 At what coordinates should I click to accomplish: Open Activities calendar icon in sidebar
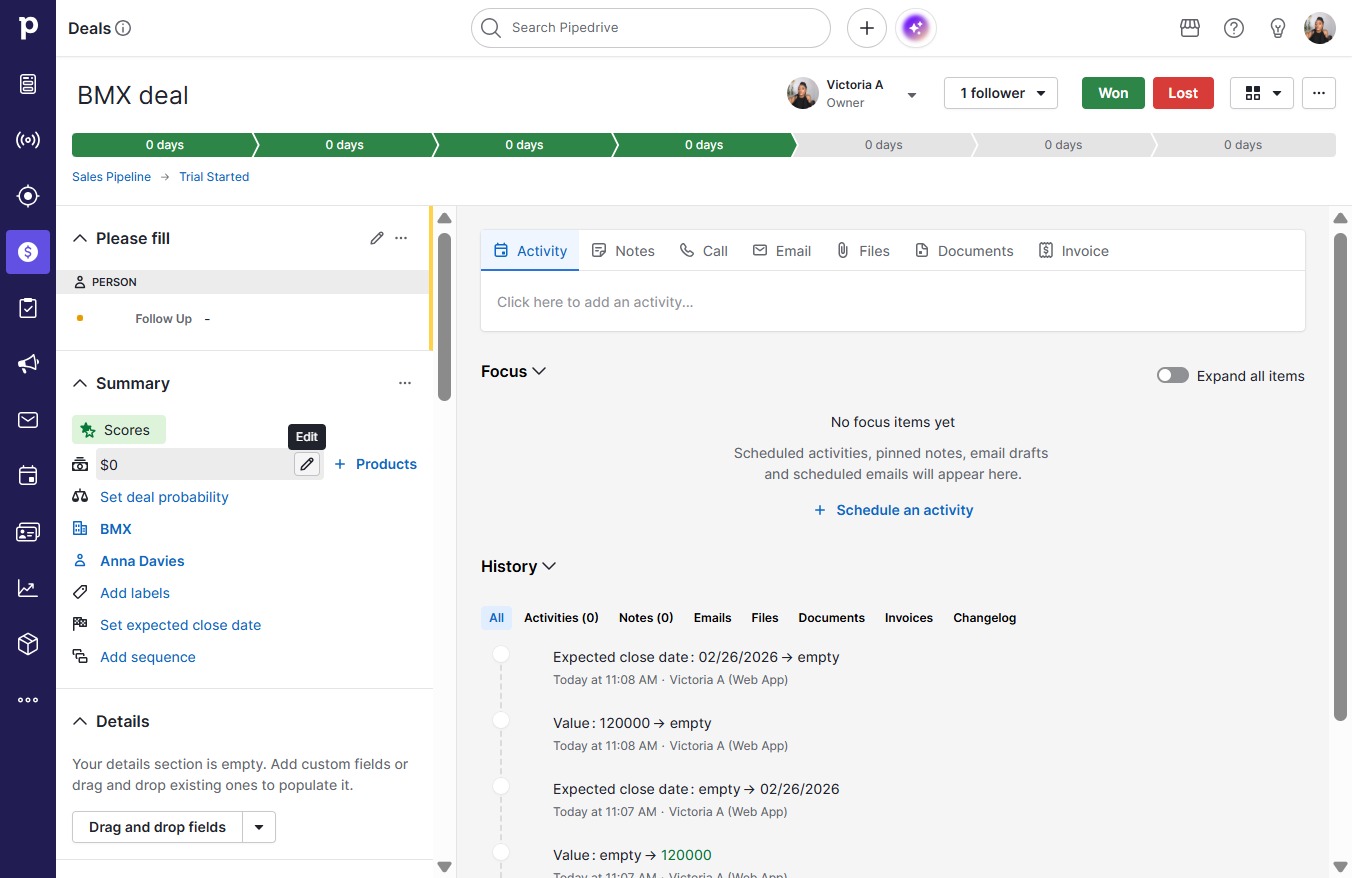(28, 476)
